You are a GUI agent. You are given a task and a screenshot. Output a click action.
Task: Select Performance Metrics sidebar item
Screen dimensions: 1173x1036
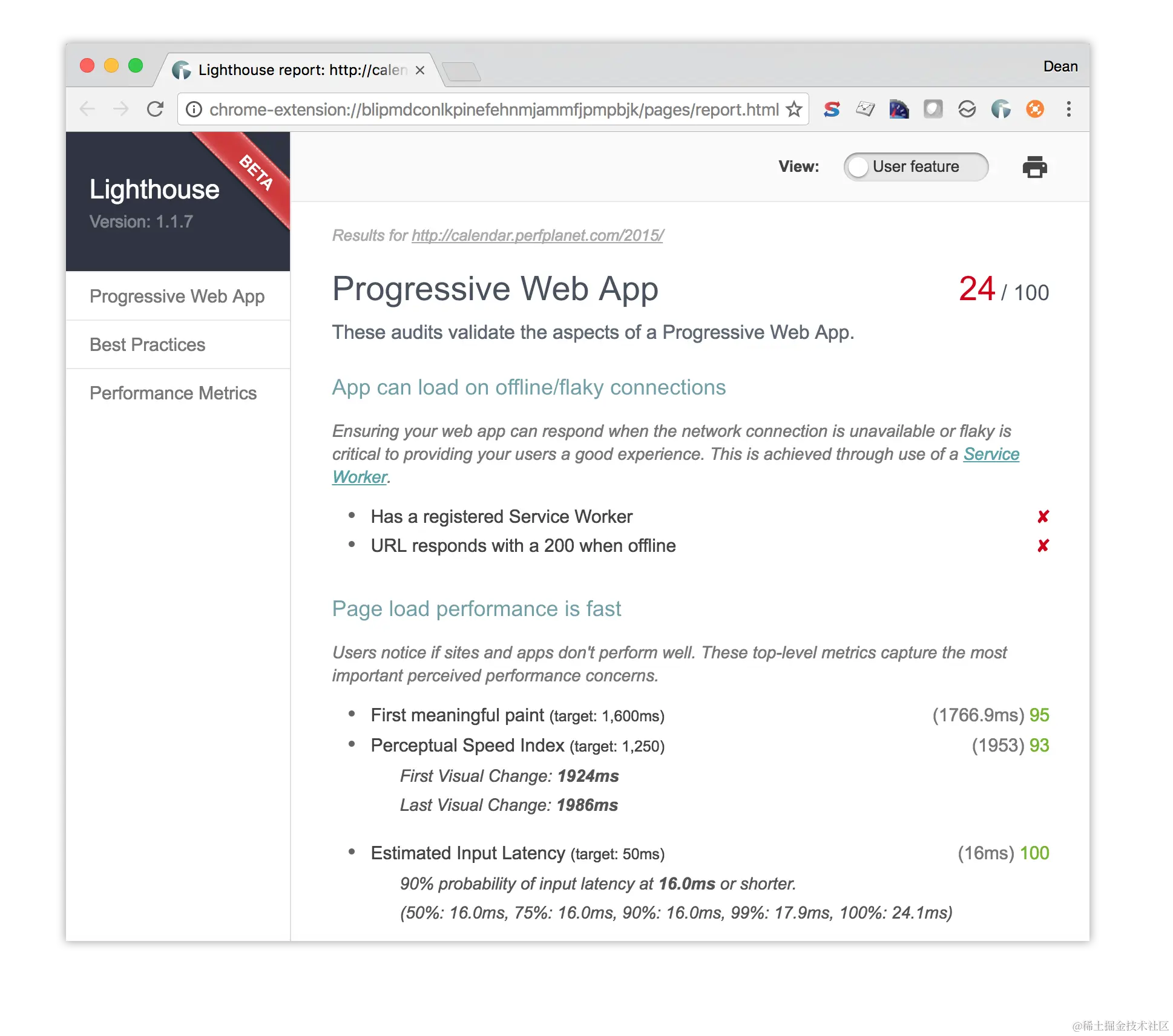(x=172, y=393)
